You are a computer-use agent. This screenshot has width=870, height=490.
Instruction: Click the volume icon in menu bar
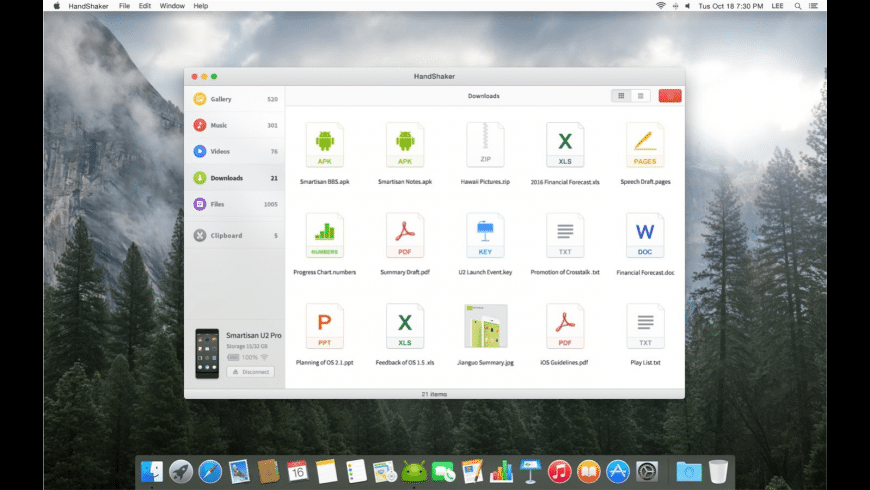tap(687, 6)
